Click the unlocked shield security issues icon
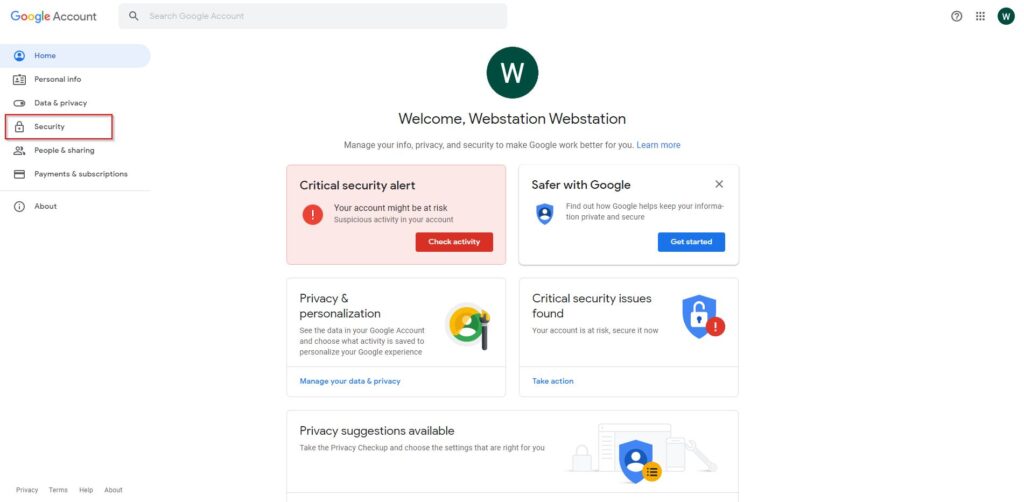 pos(703,317)
